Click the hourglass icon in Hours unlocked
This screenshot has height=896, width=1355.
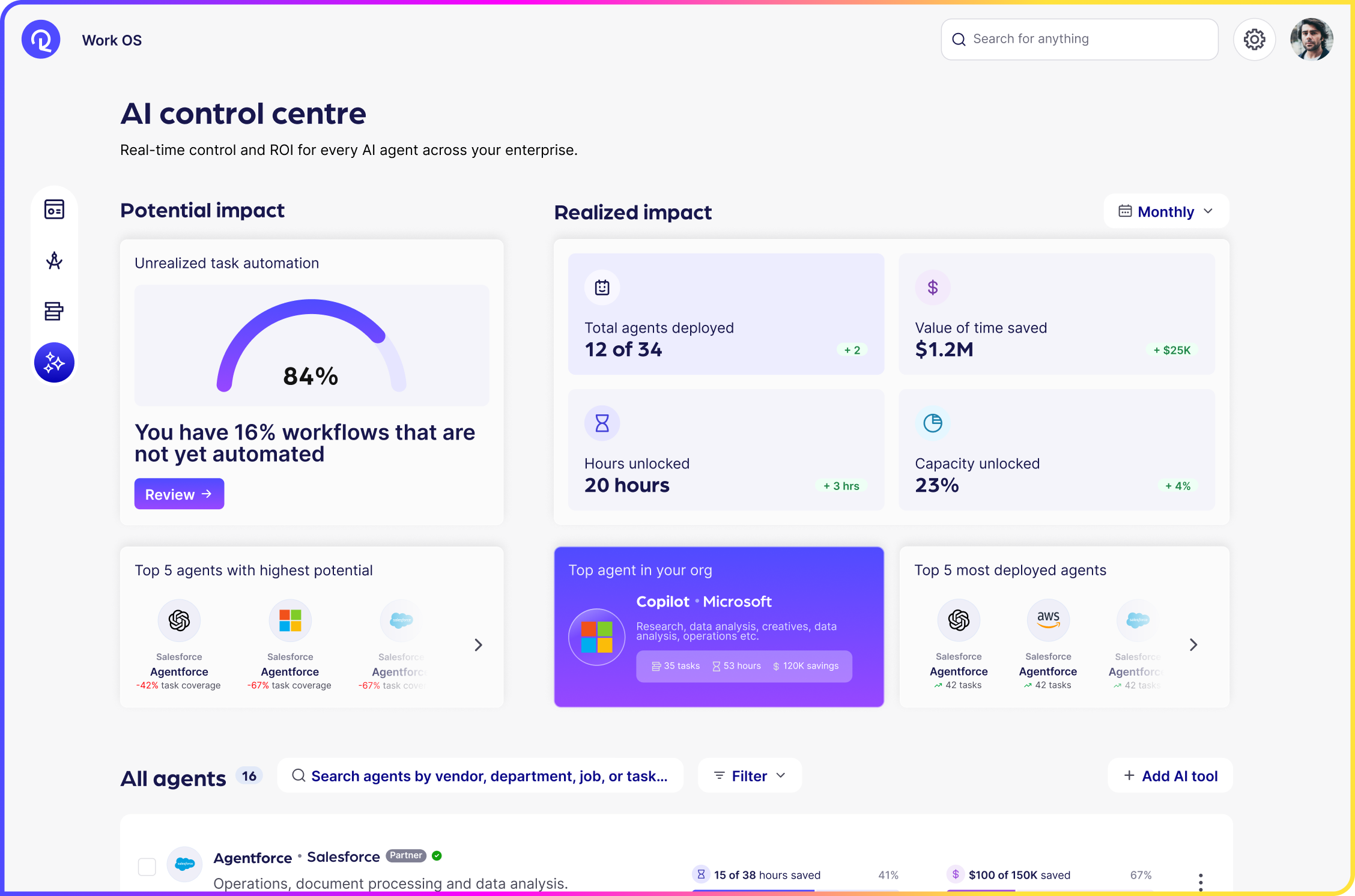pos(602,423)
